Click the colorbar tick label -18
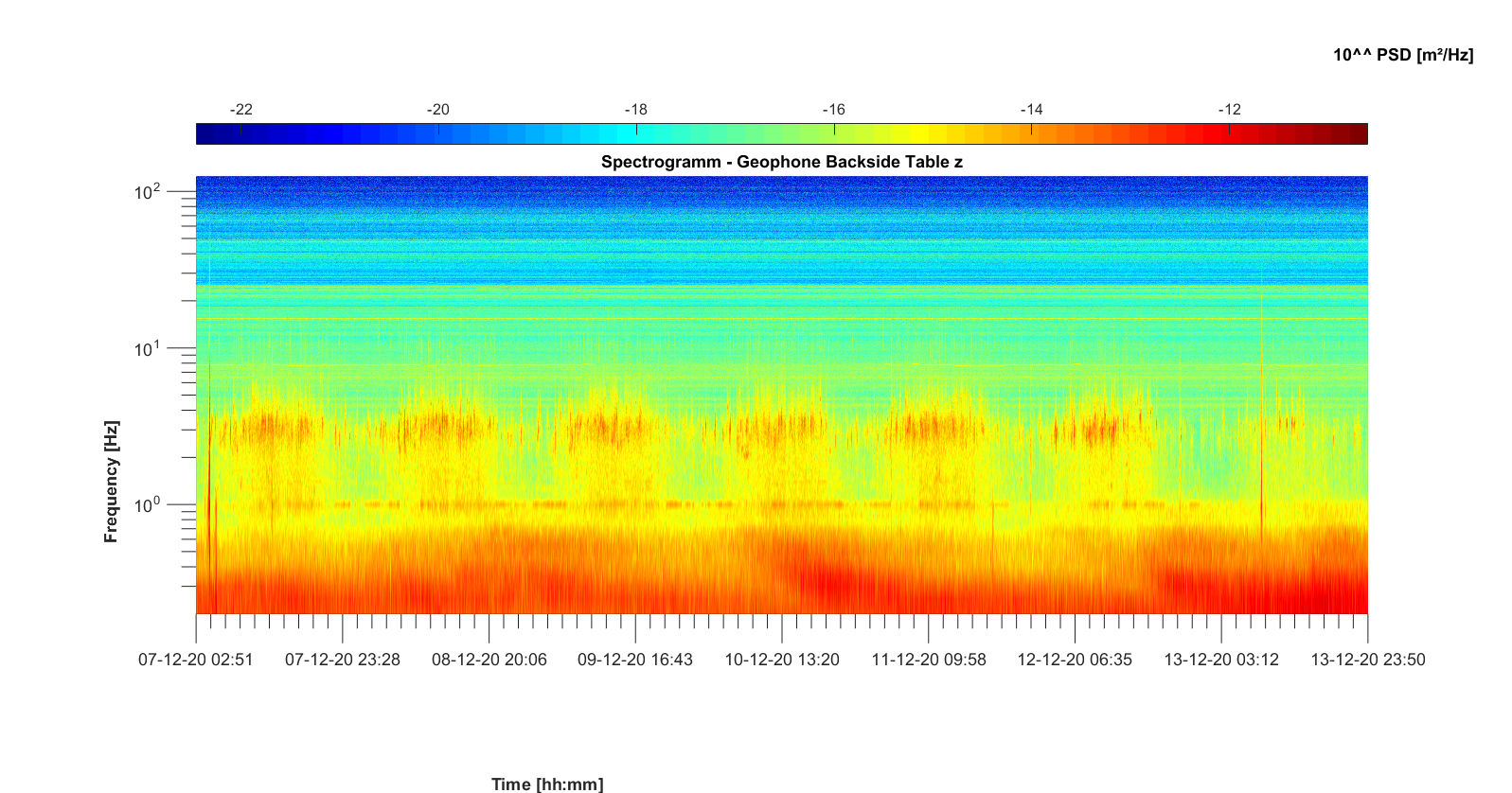This screenshot has width=1512, height=793. [636, 110]
